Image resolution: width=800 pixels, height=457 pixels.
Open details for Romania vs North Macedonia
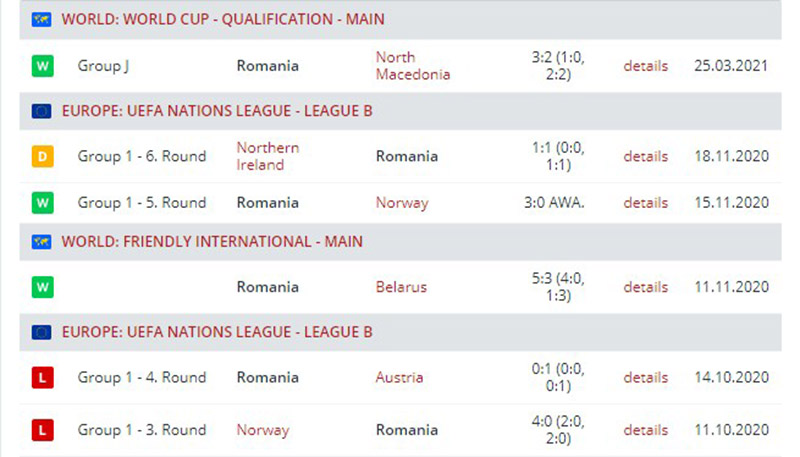(x=645, y=66)
